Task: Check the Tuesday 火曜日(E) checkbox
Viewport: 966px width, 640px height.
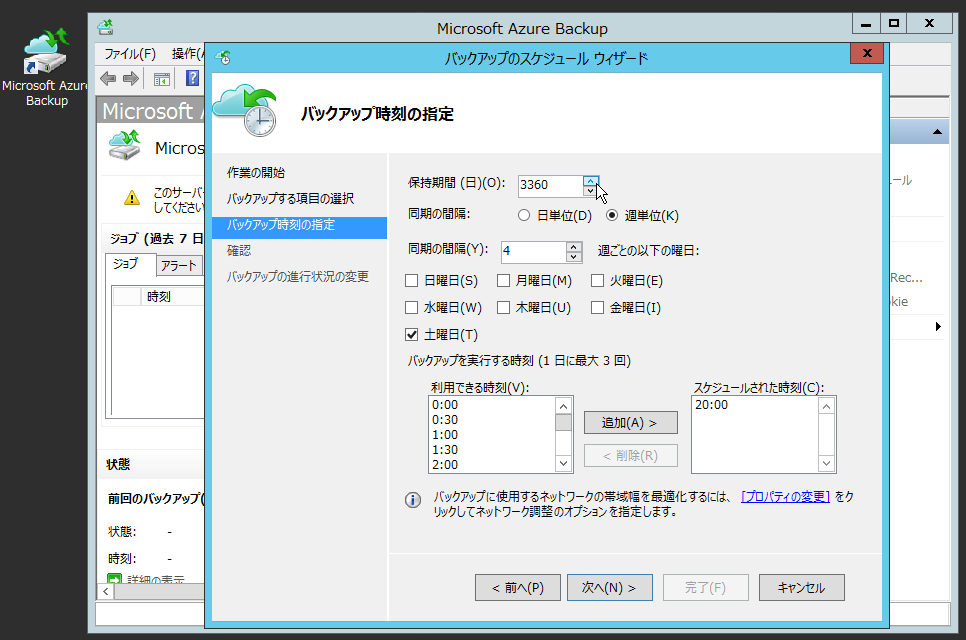Action: click(597, 281)
